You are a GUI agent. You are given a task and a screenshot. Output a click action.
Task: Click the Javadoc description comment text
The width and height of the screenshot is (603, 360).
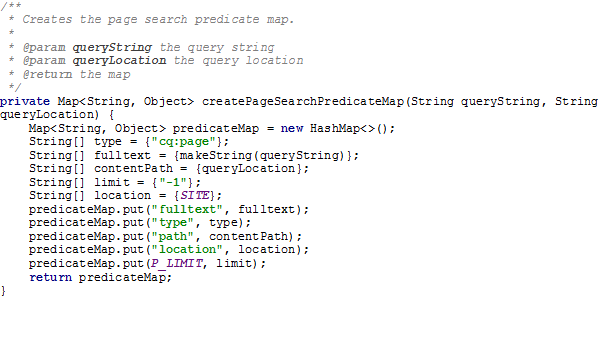tap(158, 20)
